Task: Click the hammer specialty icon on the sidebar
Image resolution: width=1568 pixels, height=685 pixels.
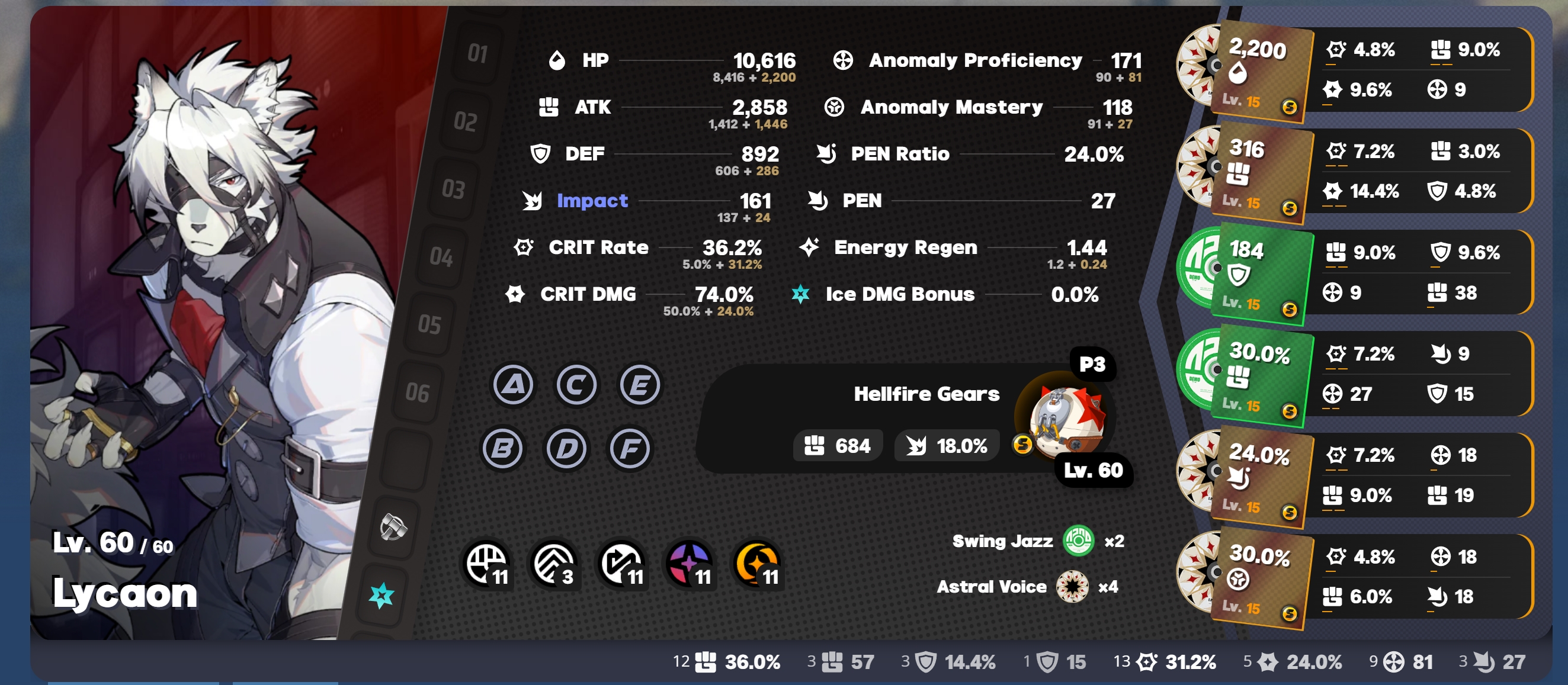Action: pos(393,526)
